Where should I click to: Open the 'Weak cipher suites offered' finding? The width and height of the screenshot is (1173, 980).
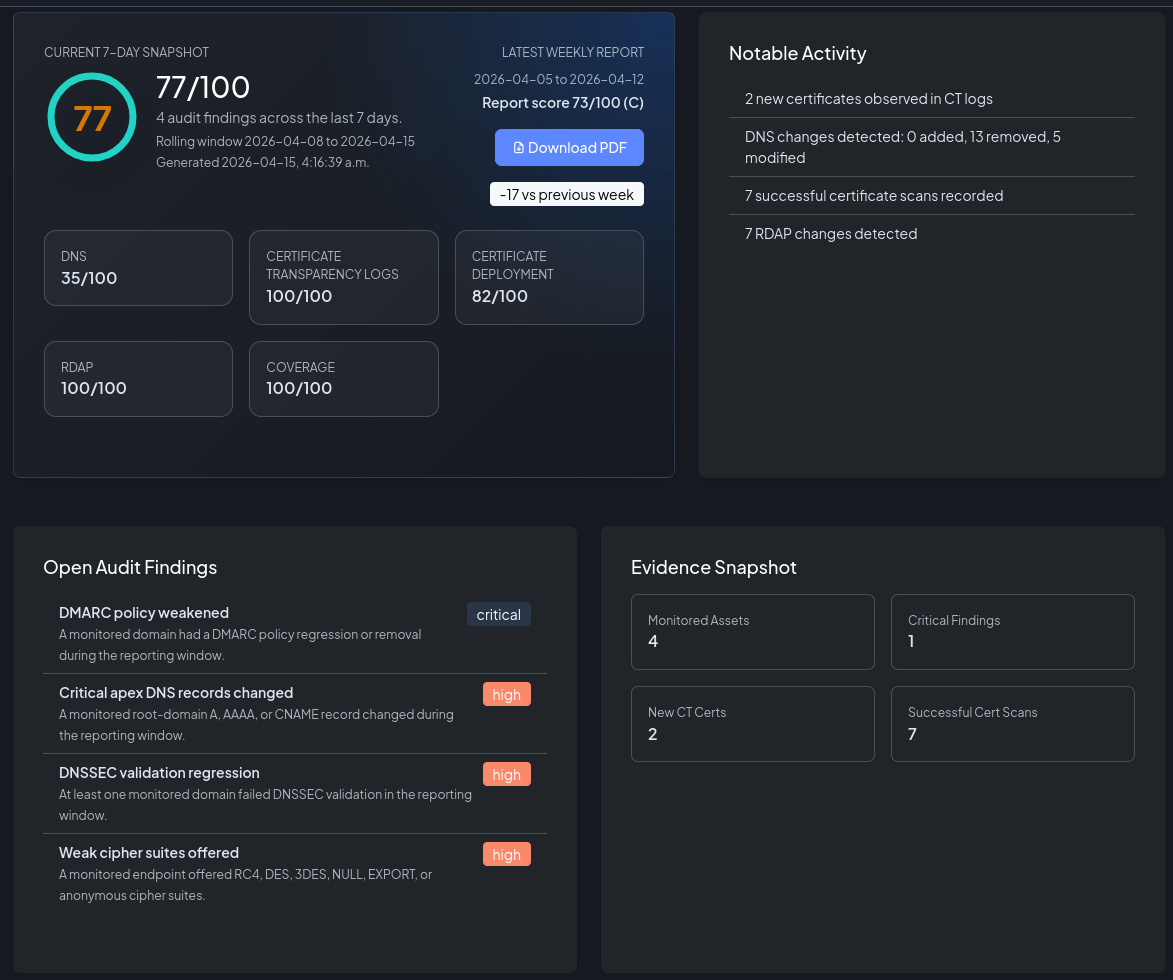coord(295,874)
